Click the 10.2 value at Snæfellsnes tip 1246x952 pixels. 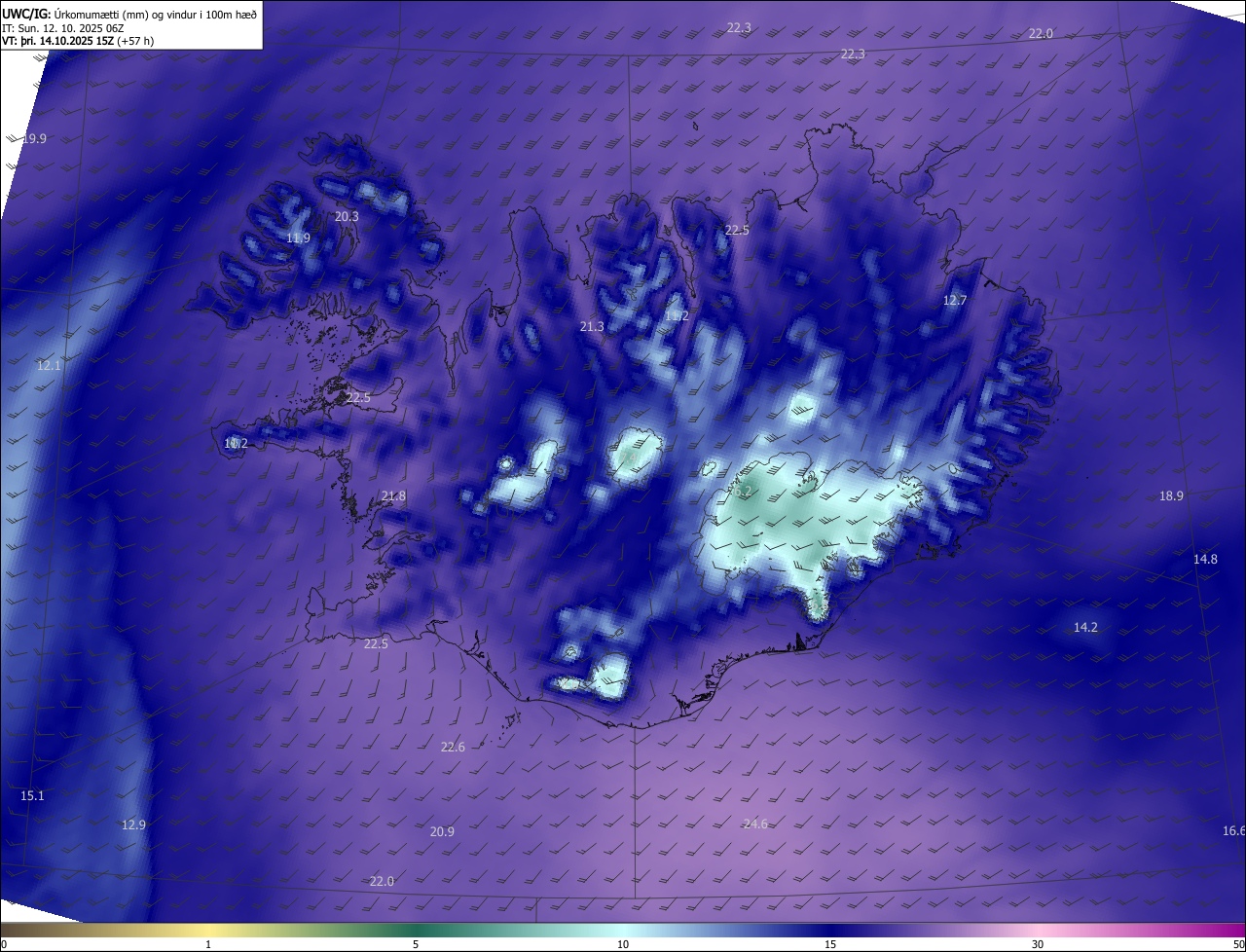coord(236,443)
